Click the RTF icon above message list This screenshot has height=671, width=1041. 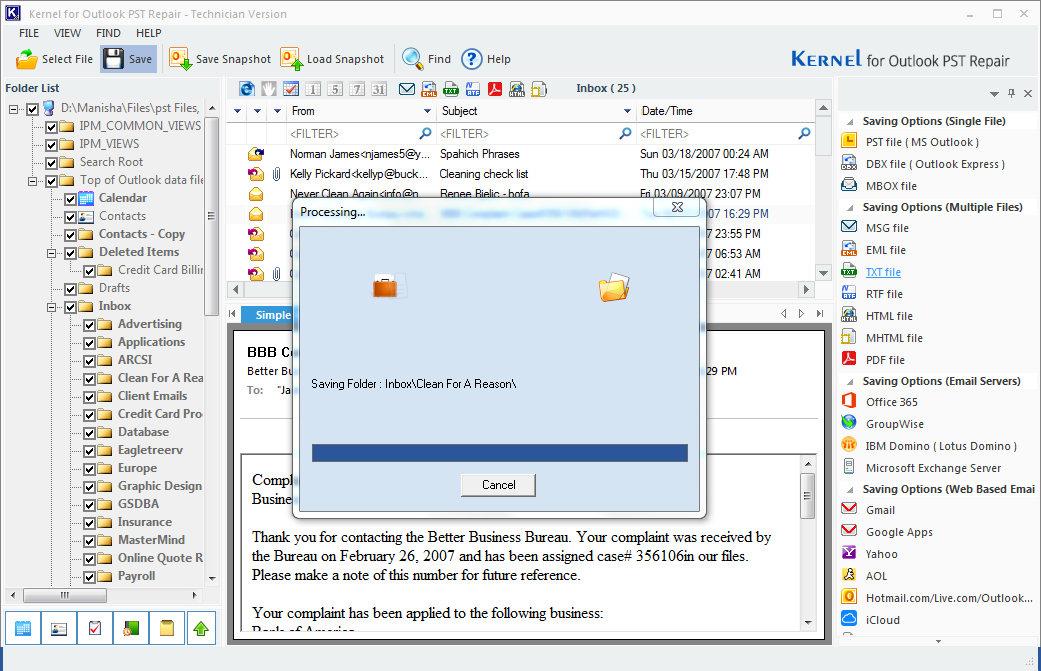coord(473,89)
